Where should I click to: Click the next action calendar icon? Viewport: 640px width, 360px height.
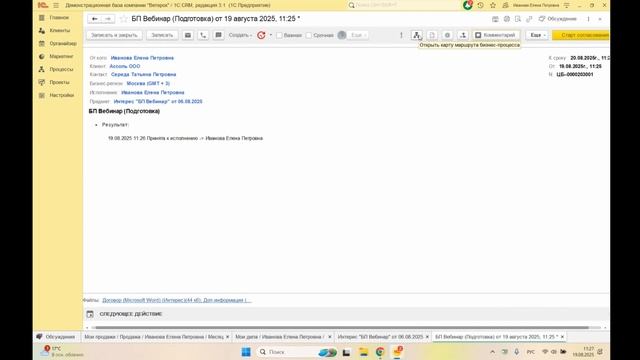(90, 314)
